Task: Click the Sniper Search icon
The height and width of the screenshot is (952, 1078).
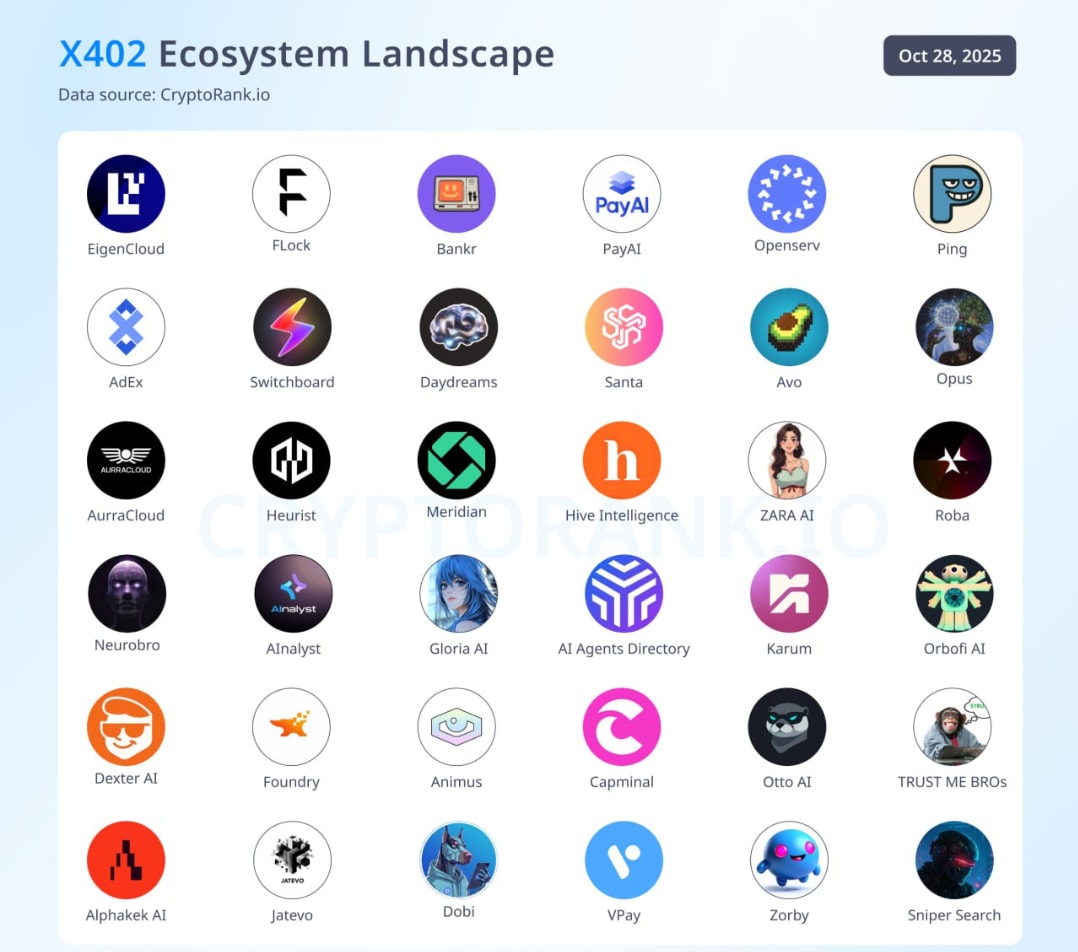Action: pyautogui.click(x=954, y=861)
